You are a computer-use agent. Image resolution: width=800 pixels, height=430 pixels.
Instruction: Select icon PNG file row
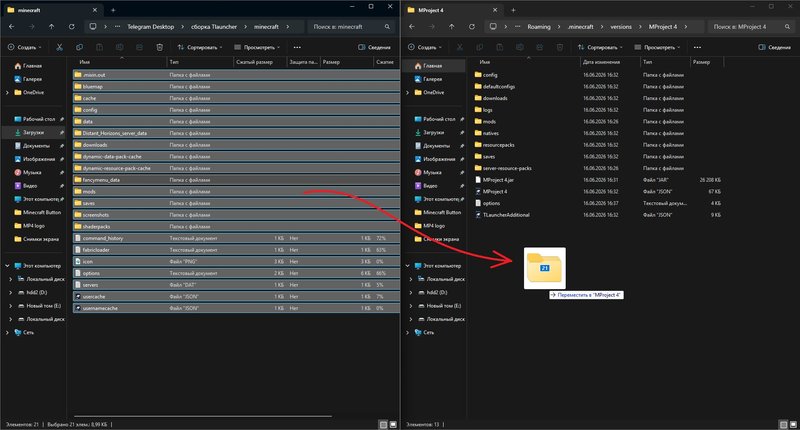click(236, 261)
